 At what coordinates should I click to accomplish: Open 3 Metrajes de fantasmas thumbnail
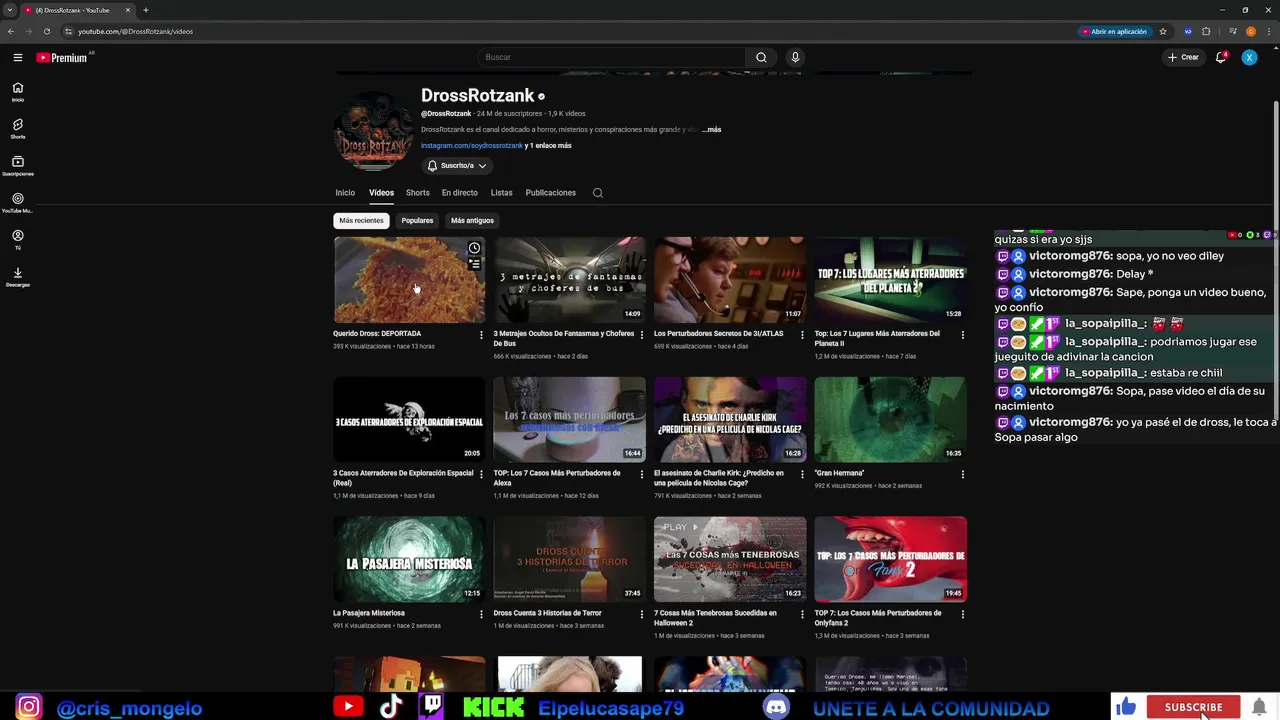[570, 280]
